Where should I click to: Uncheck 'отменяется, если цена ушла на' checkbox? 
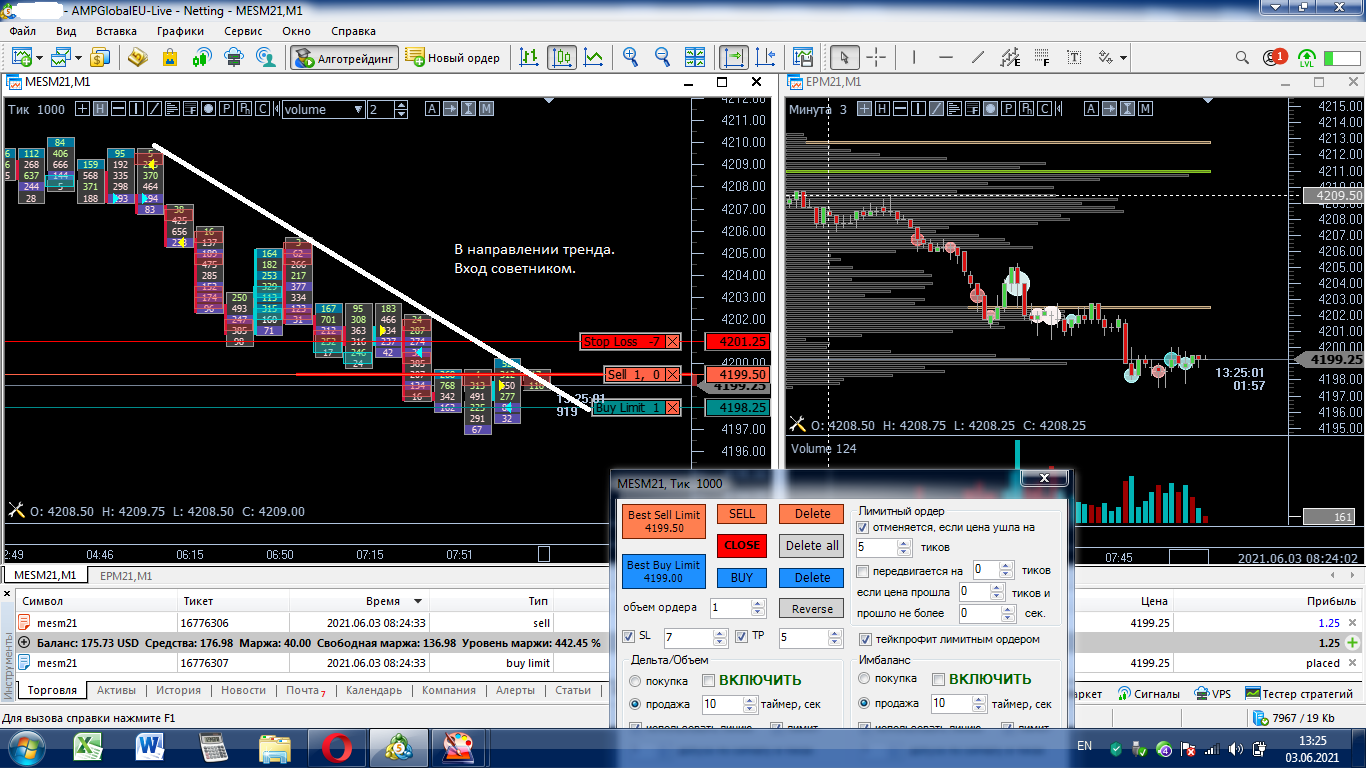(x=864, y=527)
